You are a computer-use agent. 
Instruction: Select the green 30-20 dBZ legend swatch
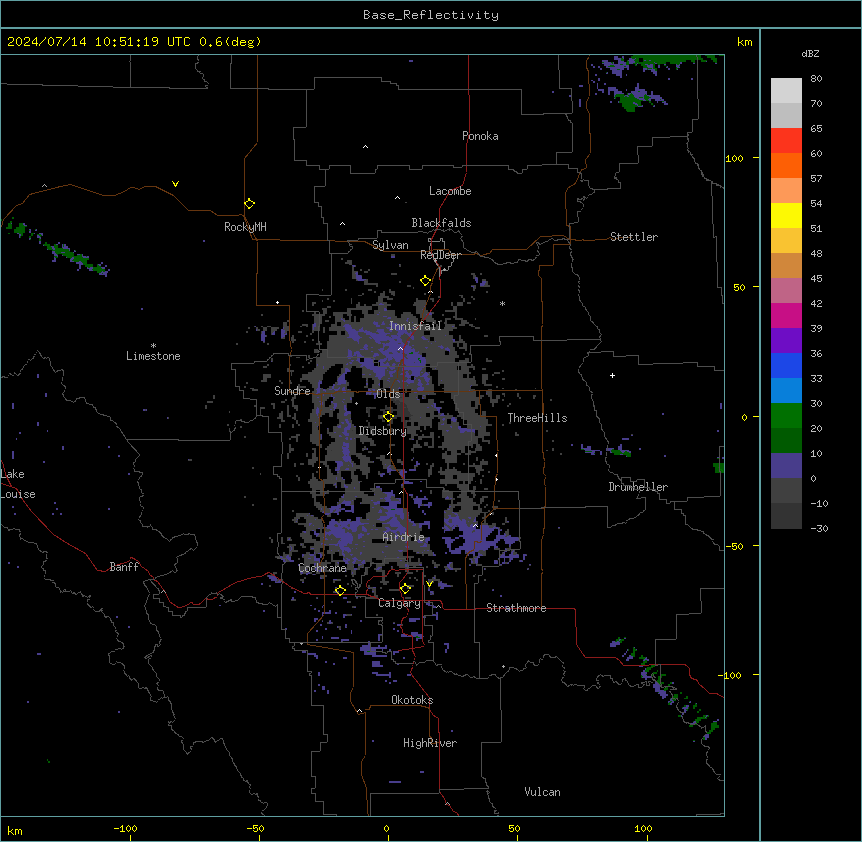pos(786,416)
